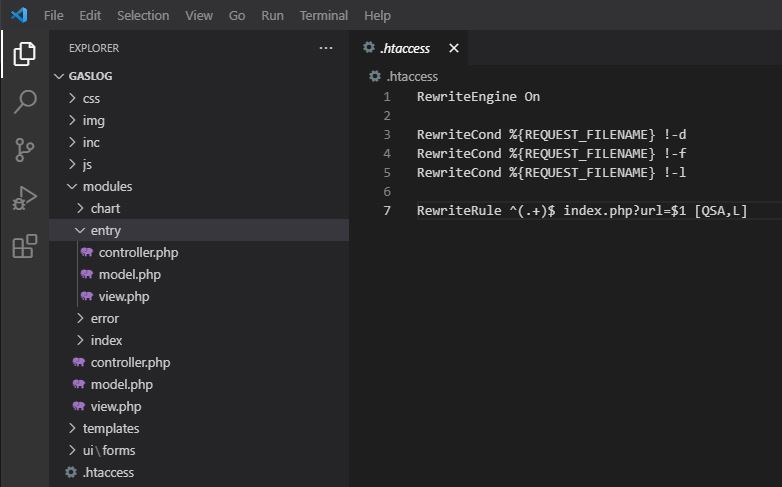This screenshot has height=487, width=782.
Task: Click line number 7 in the gutter
Action: click(x=387, y=211)
